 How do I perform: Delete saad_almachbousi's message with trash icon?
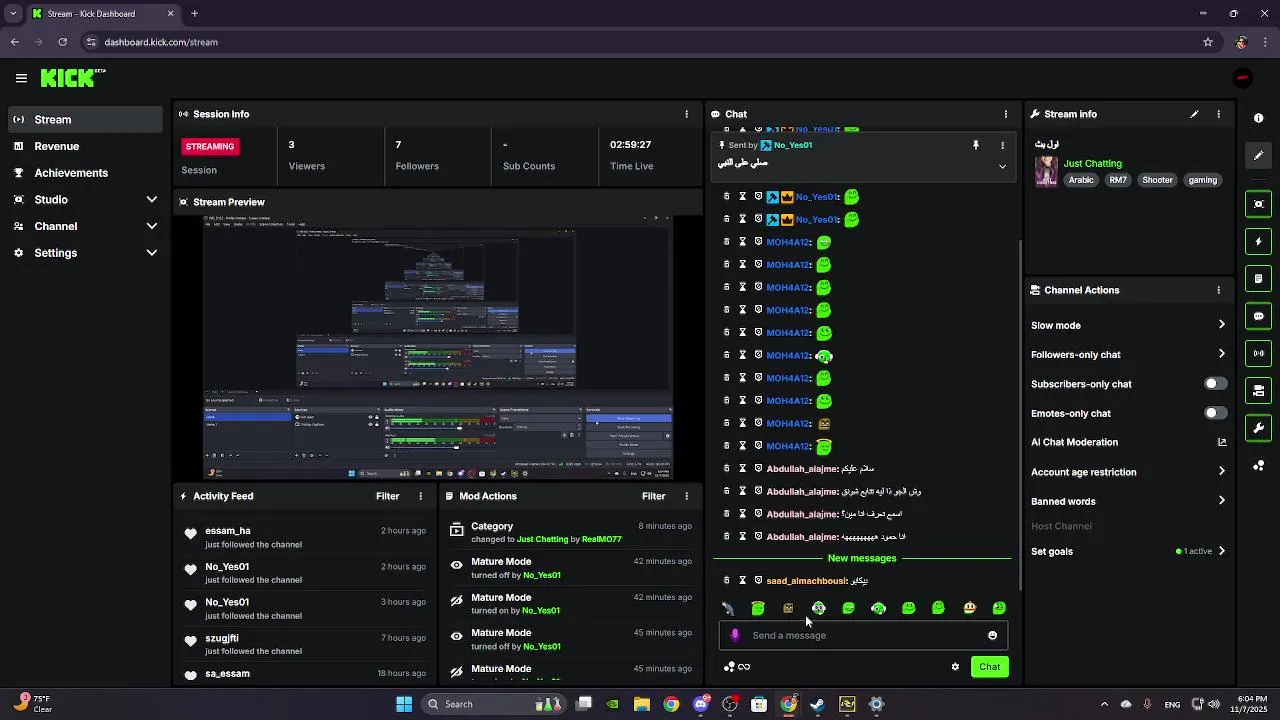click(727, 580)
